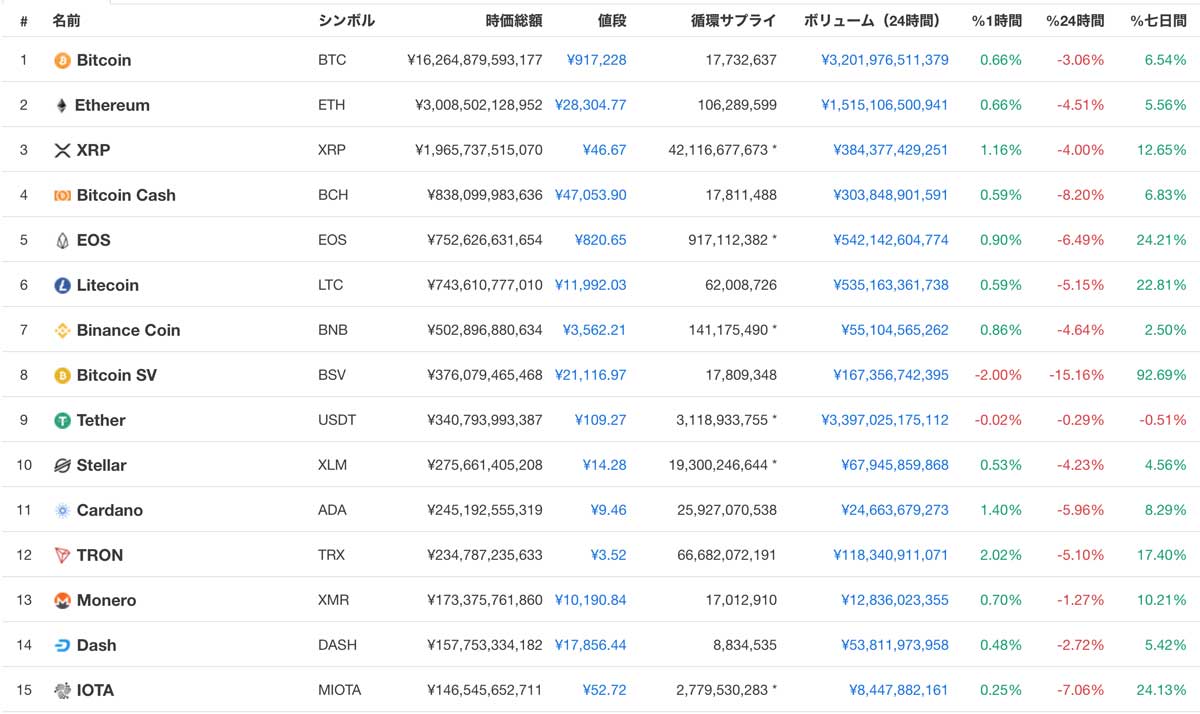
Task: Open the Bitcoin SV name link
Action: click(x=117, y=375)
